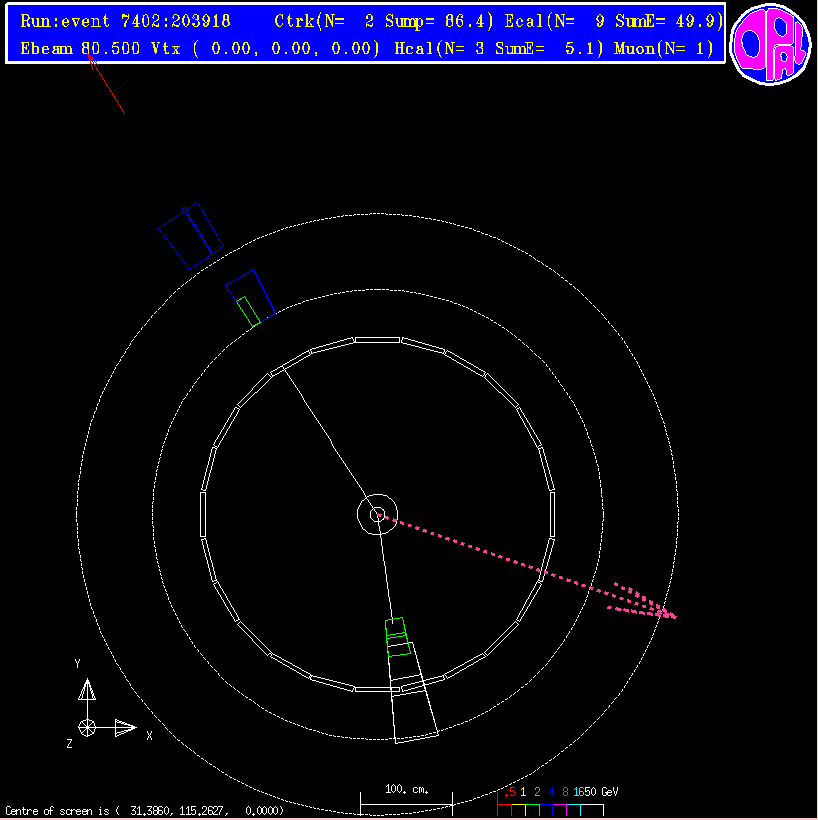
Task: Select the outermost blue calorimeter block
Action: click(x=190, y=236)
